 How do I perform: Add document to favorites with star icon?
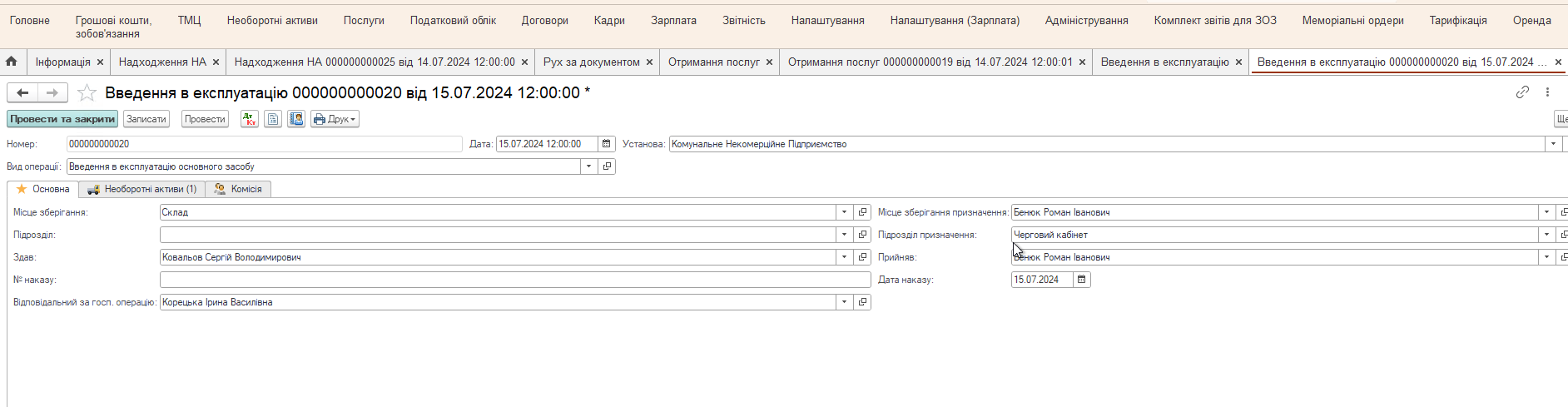(87, 93)
